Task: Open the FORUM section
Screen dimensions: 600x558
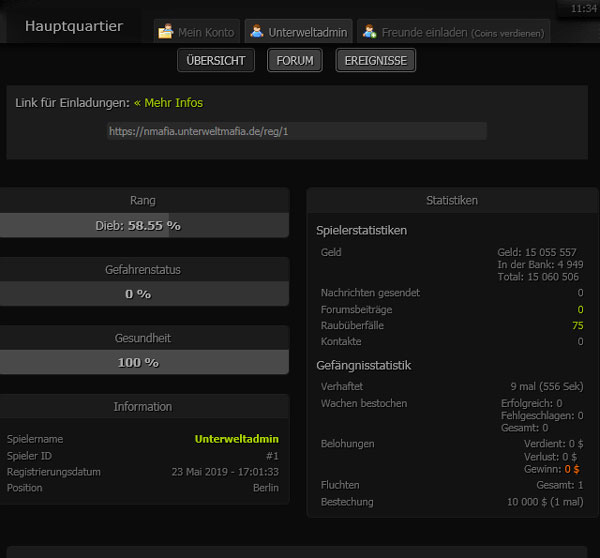Action: (295, 61)
